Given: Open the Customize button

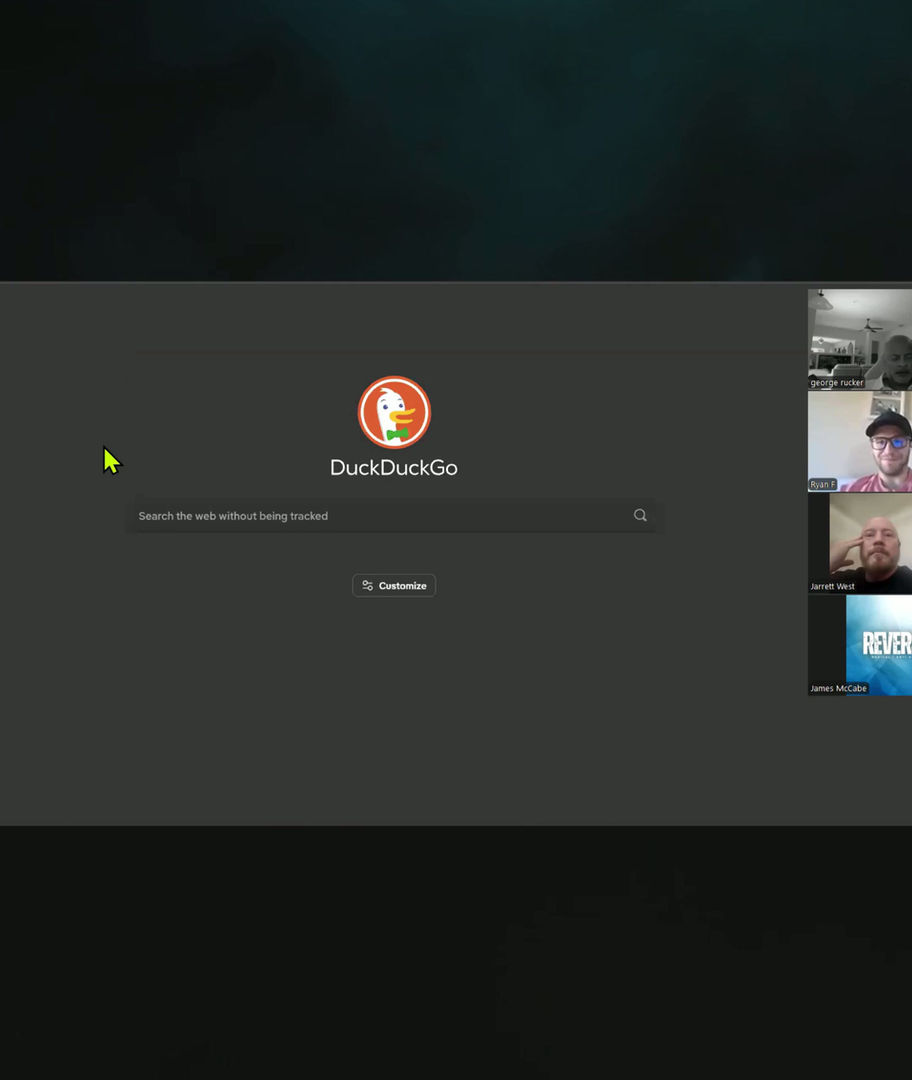Looking at the screenshot, I should click(394, 585).
